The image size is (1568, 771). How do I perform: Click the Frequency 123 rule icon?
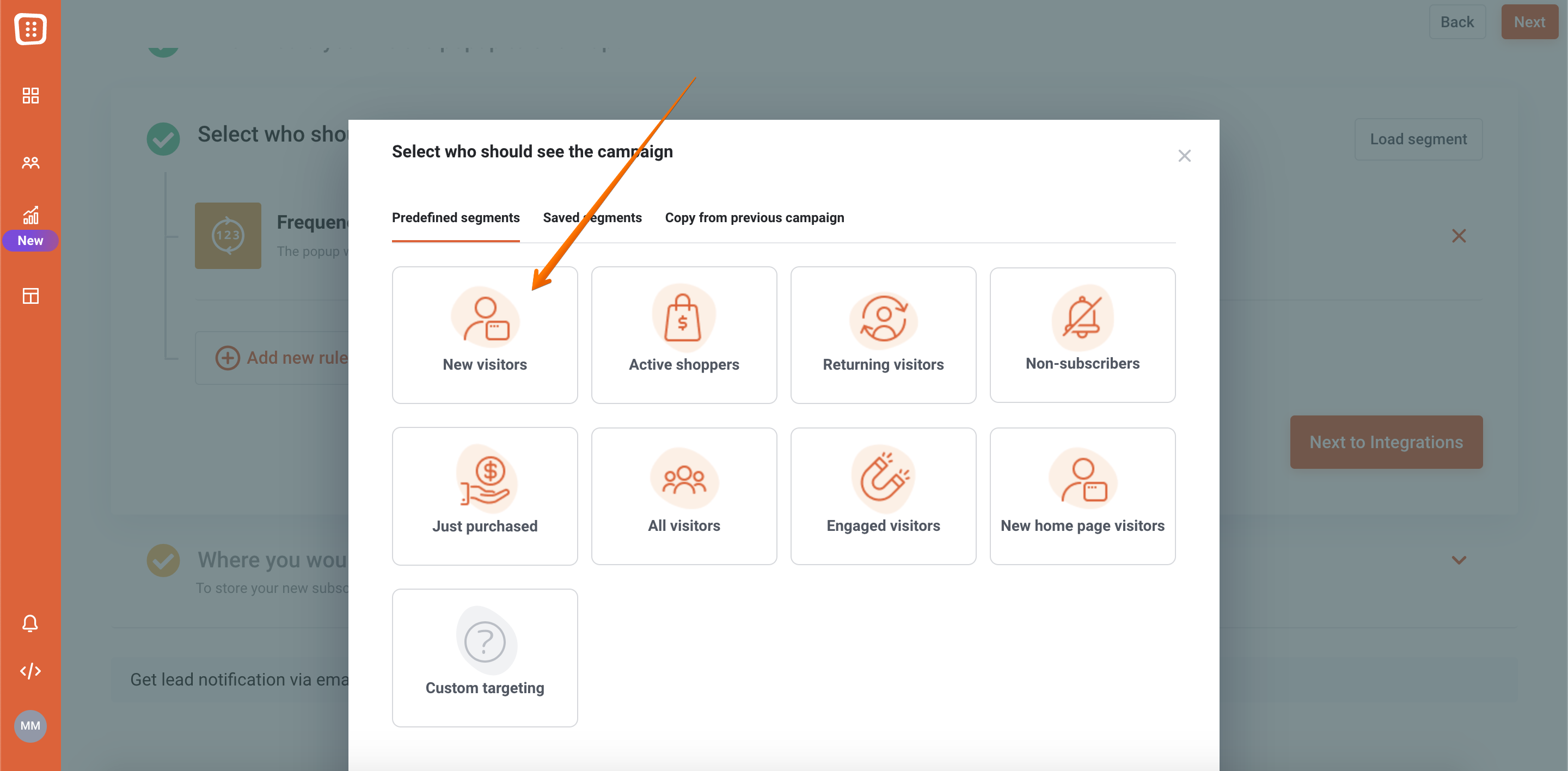tap(228, 236)
